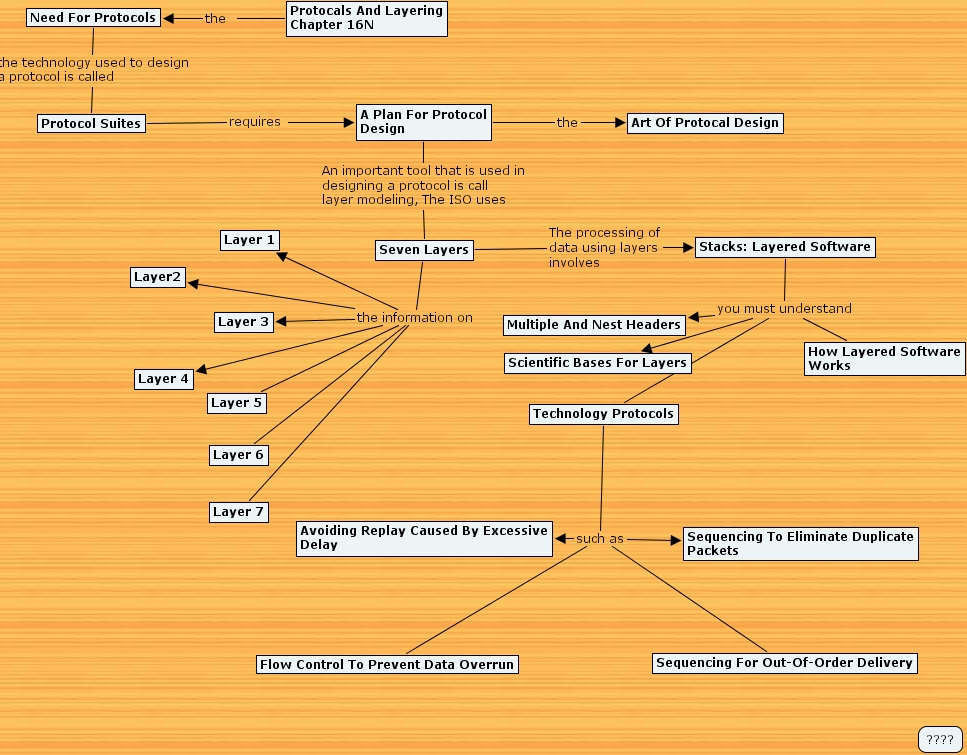
Task: Select the Multiple And Nest Headers node
Action: 594,324
